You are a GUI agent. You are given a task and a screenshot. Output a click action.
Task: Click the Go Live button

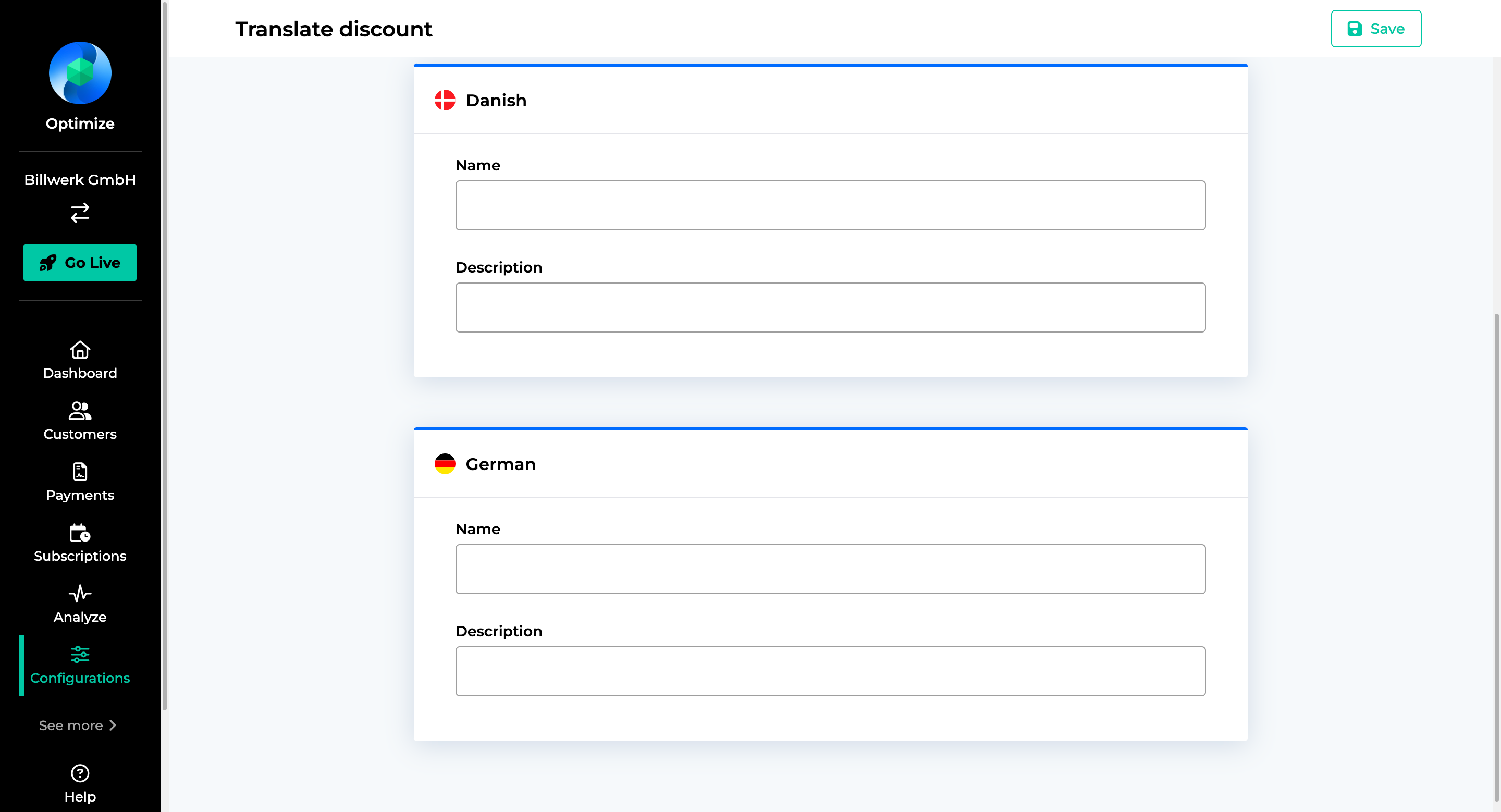click(80, 262)
